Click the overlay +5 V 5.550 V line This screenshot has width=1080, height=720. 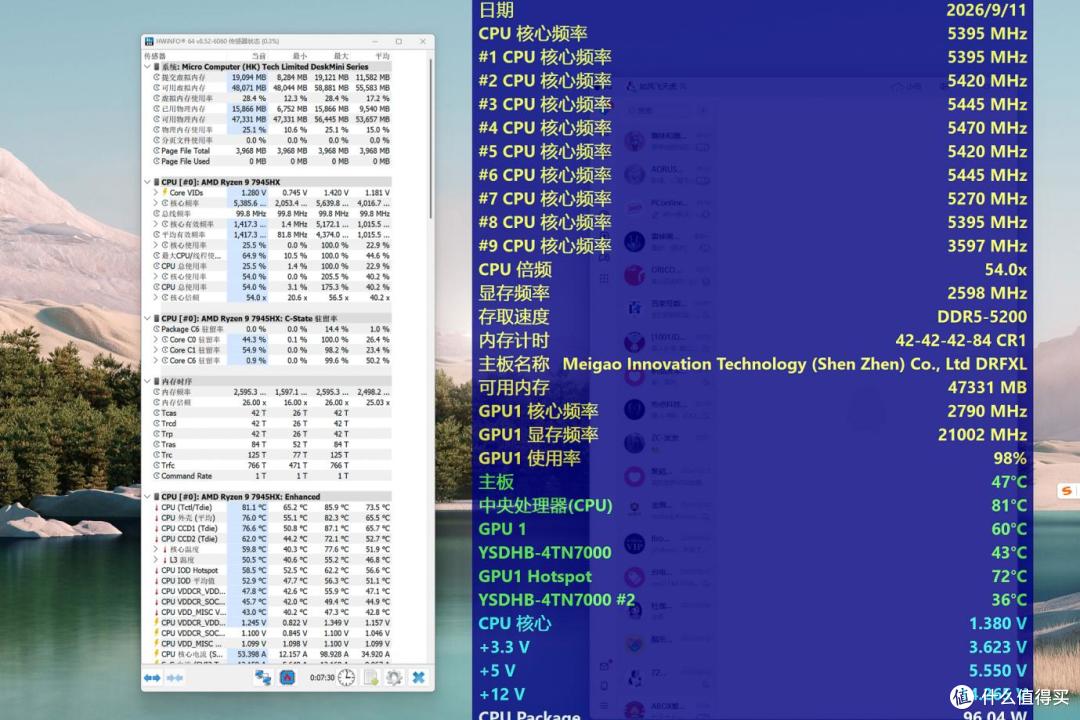click(x=753, y=670)
